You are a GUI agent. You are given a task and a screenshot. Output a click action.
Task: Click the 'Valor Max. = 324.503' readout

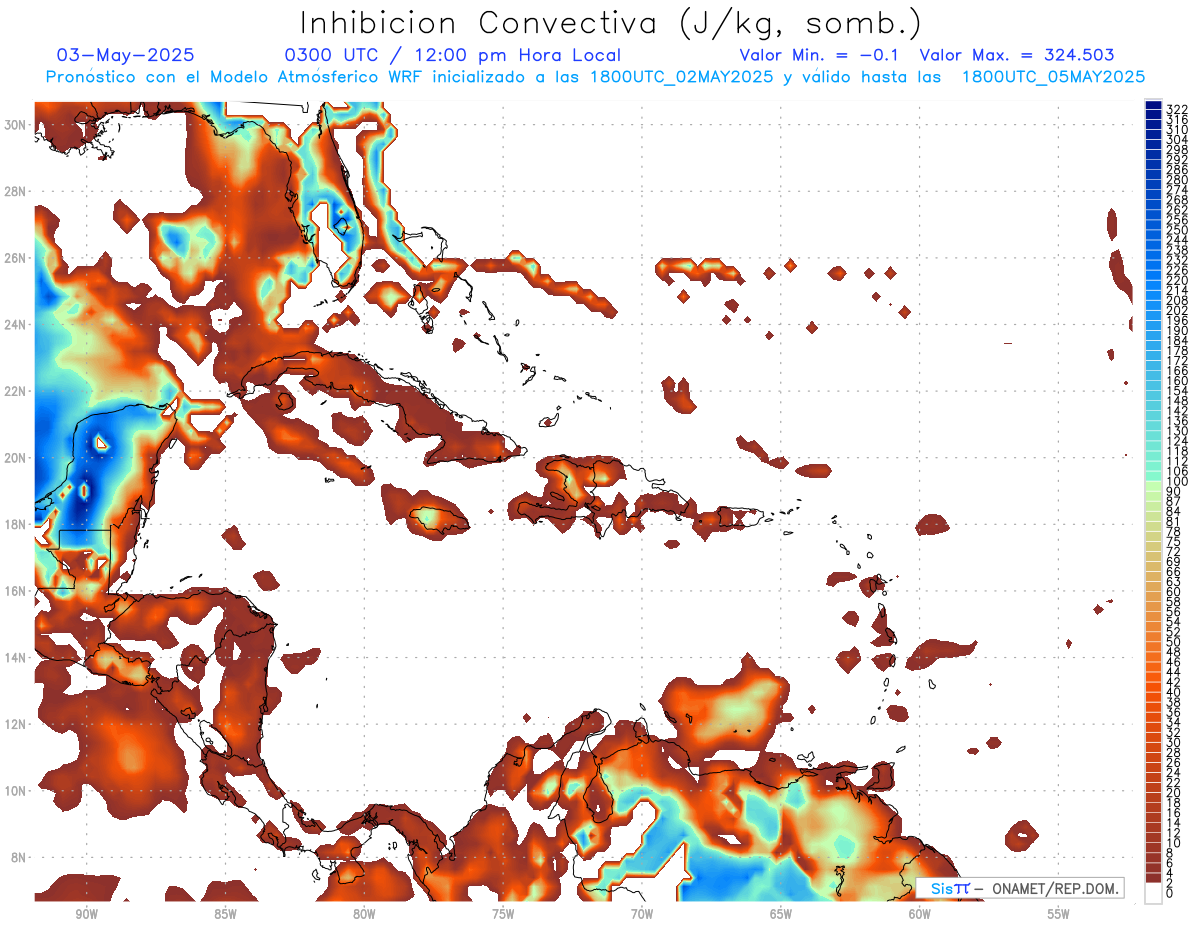(1017, 55)
